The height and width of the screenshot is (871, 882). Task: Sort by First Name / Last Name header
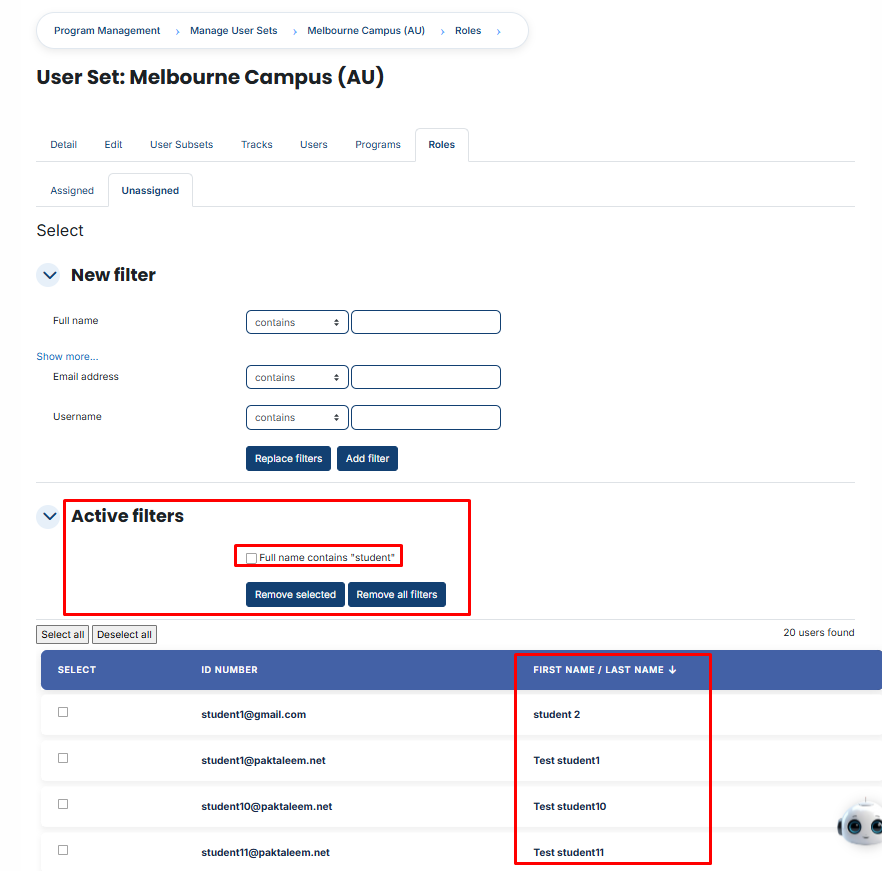pyautogui.click(x=598, y=670)
